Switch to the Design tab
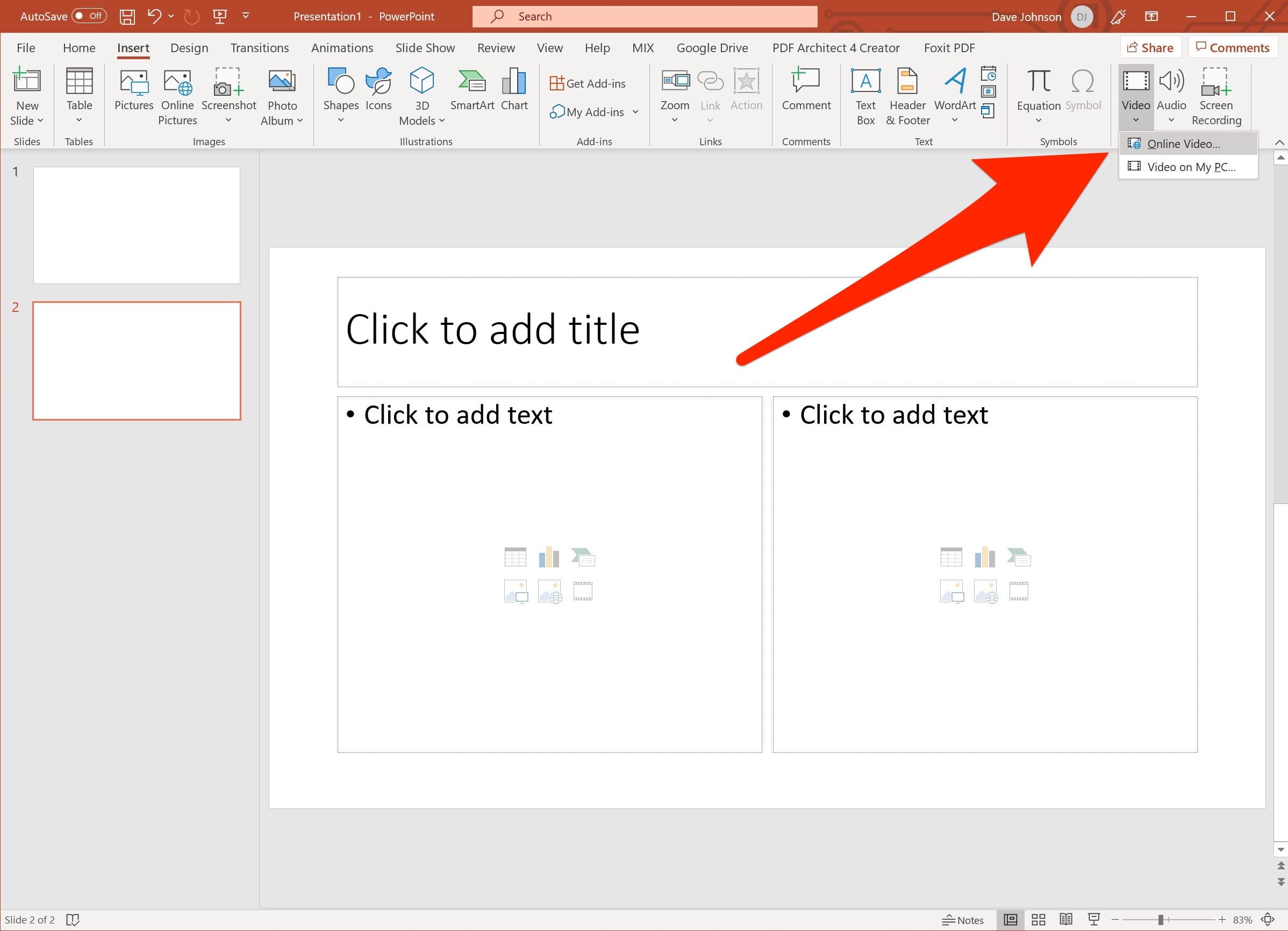This screenshot has height=931, width=1288. click(190, 48)
